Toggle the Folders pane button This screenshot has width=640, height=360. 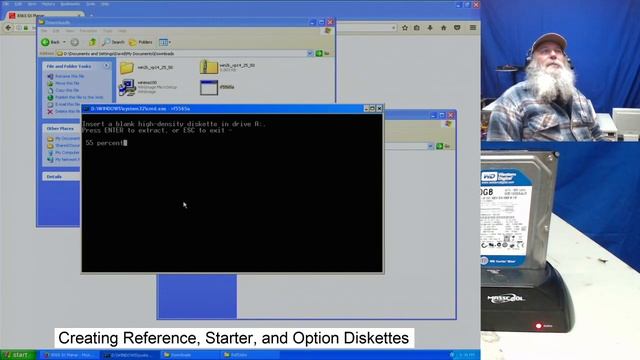point(140,42)
